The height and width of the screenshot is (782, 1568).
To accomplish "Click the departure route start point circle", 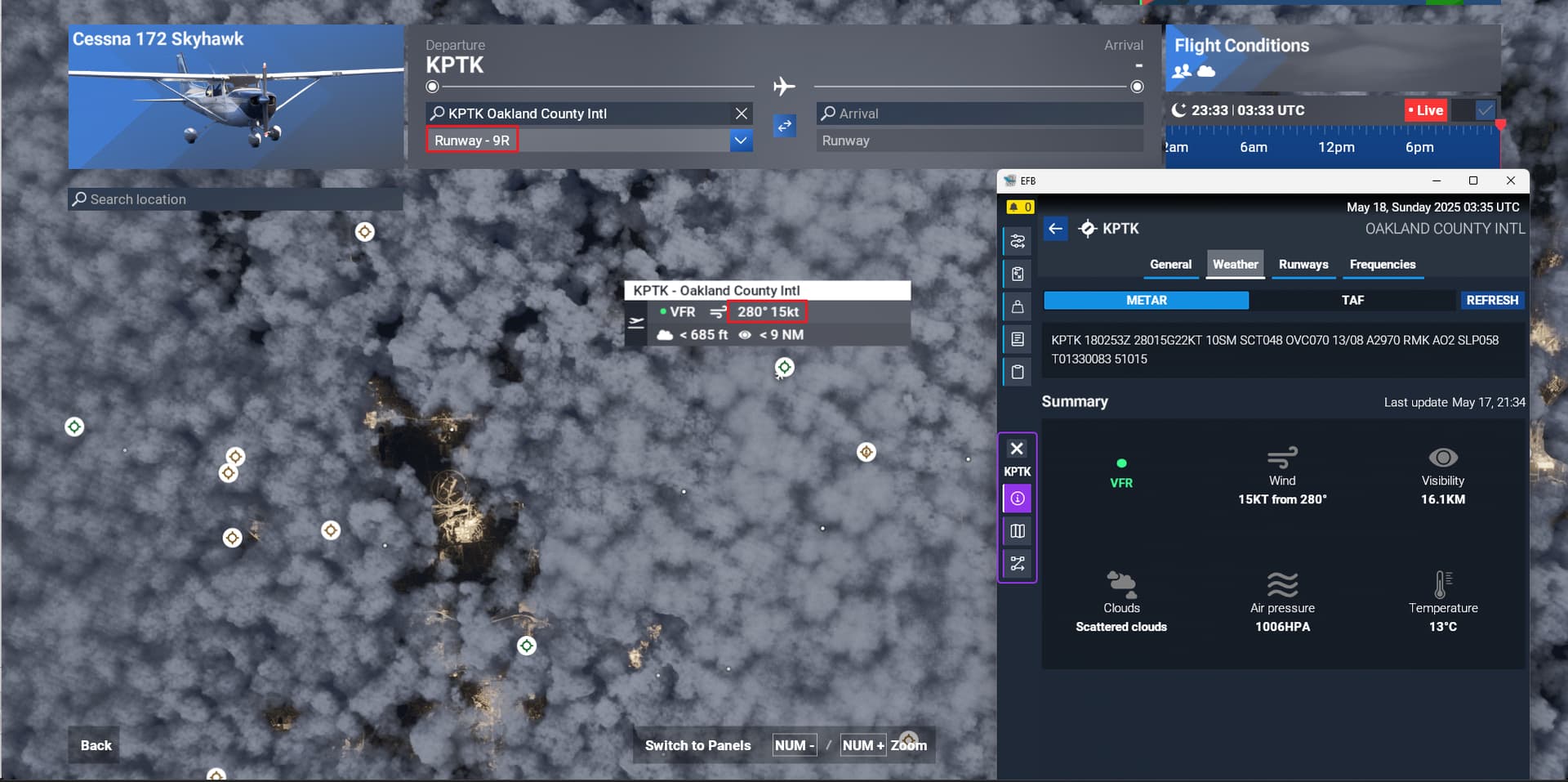I will [x=433, y=87].
